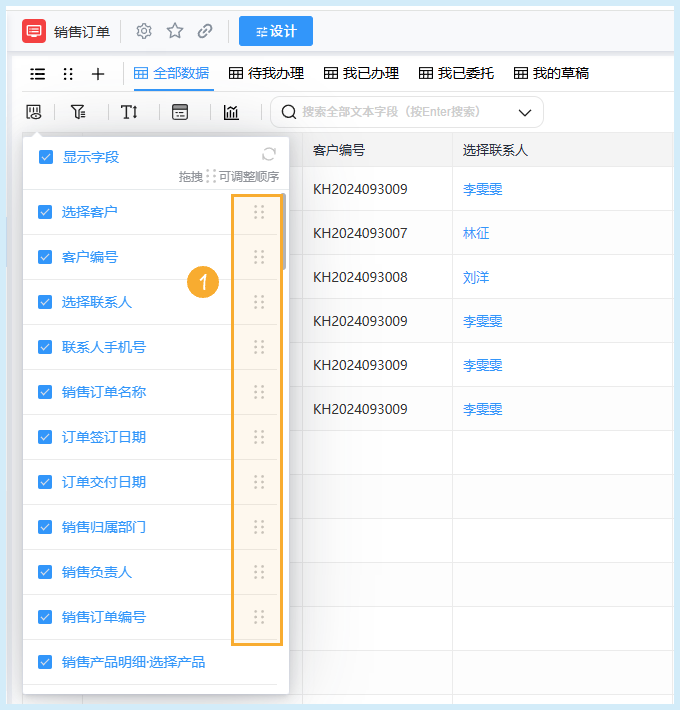Click the search magnifier icon

(288, 112)
